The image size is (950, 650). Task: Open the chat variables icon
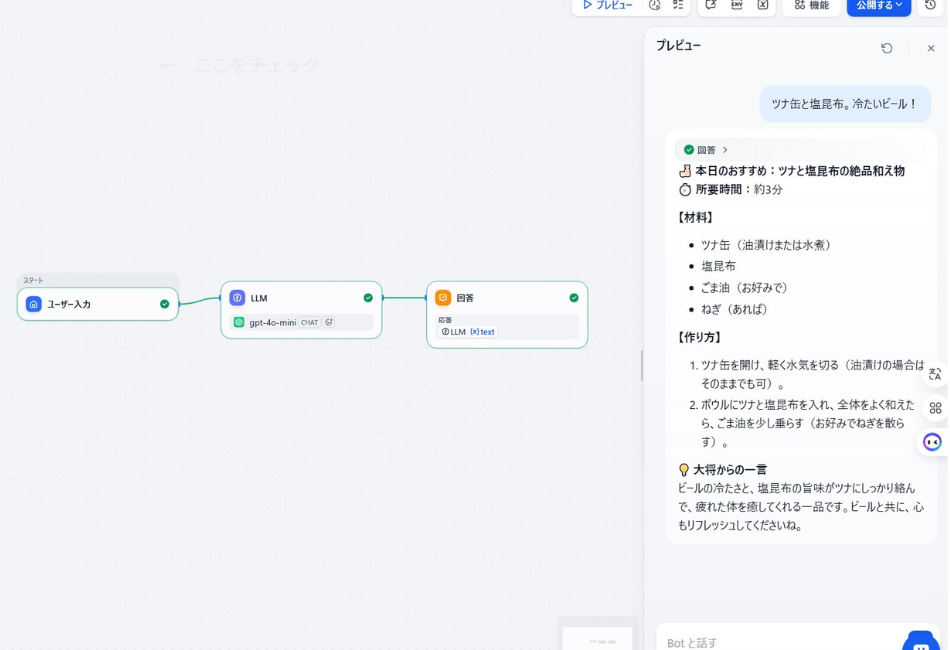[711, 7]
